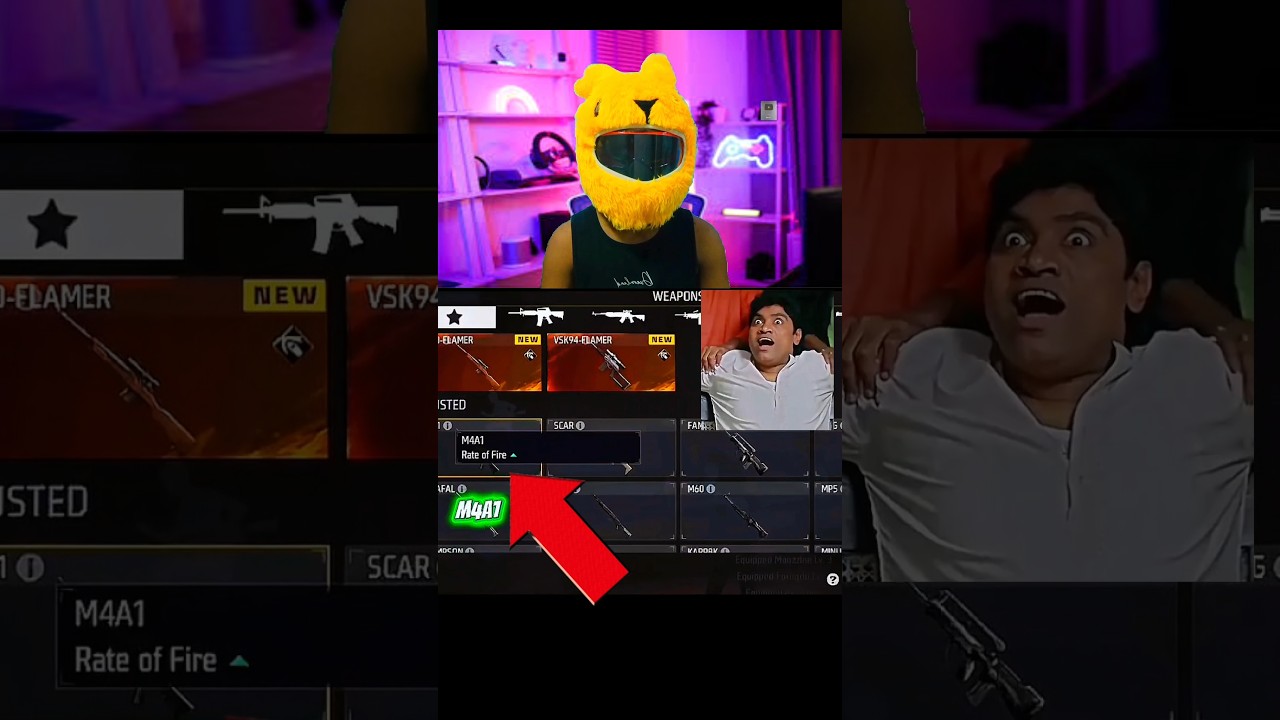Show SCAR info via its info icon
Image resolution: width=1280 pixels, height=720 pixels.
pyautogui.click(x=580, y=426)
